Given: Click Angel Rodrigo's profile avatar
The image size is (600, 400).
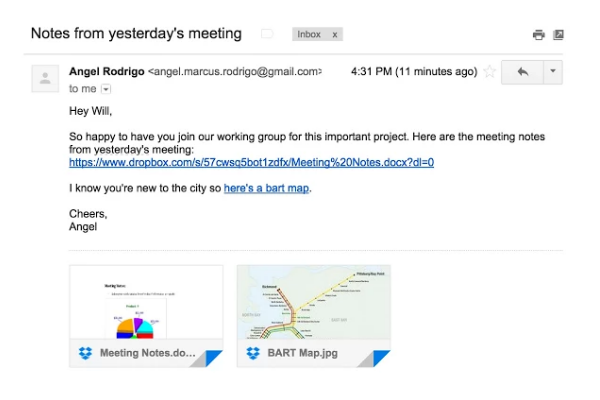Looking at the screenshot, I should click(45, 78).
